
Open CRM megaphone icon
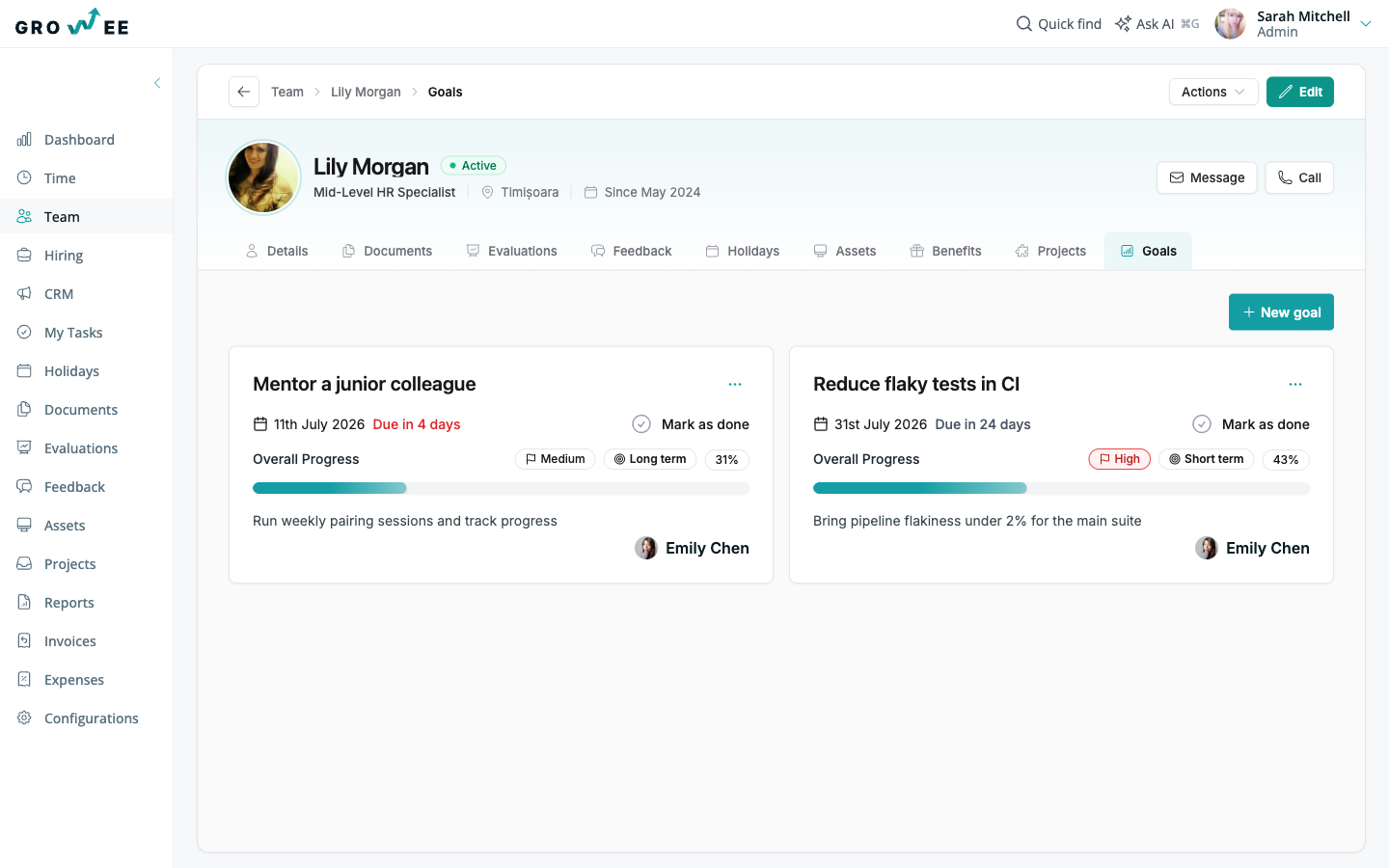pos(24,293)
